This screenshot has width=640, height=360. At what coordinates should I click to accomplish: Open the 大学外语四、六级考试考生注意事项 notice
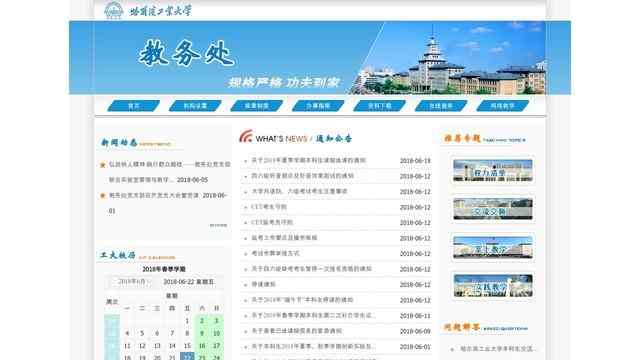299,191
